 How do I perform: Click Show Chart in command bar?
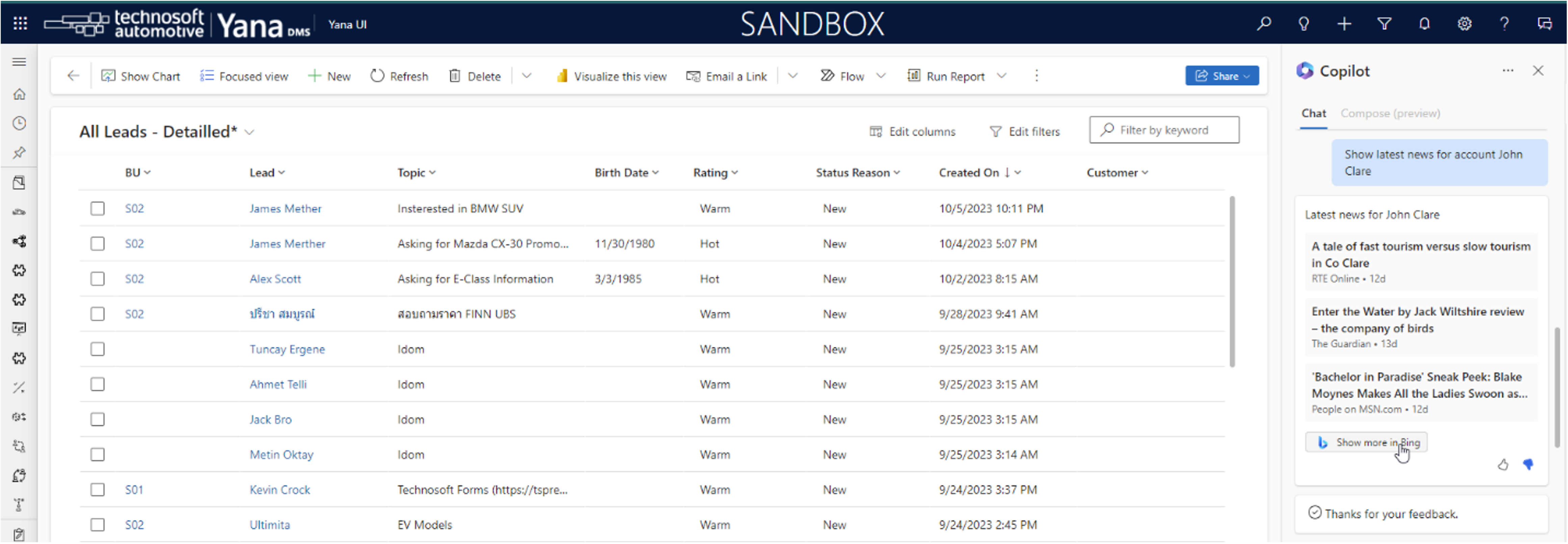tap(141, 76)
